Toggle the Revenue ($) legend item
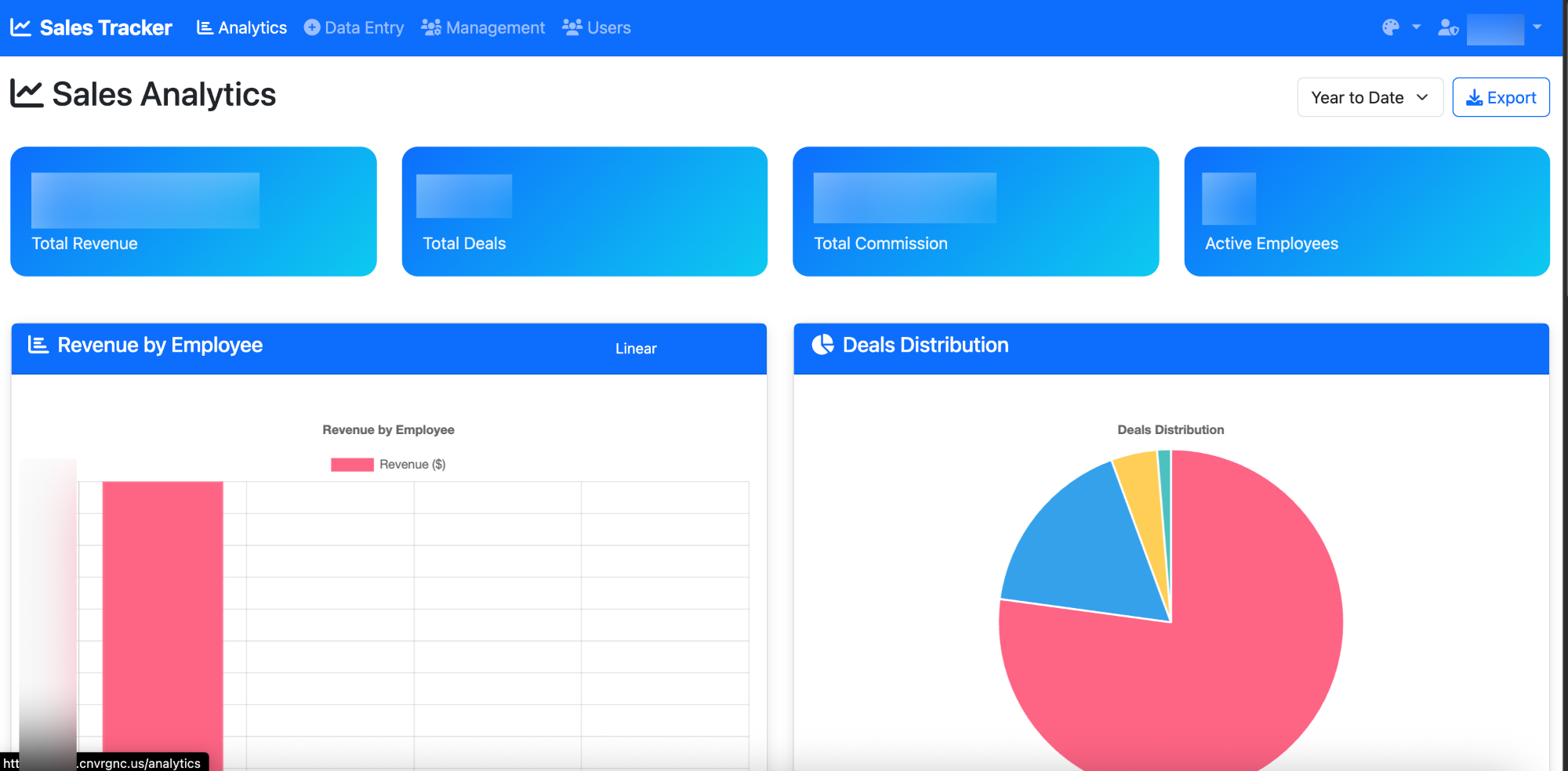Screen dimensions: 1568x771 coord(389,465)
